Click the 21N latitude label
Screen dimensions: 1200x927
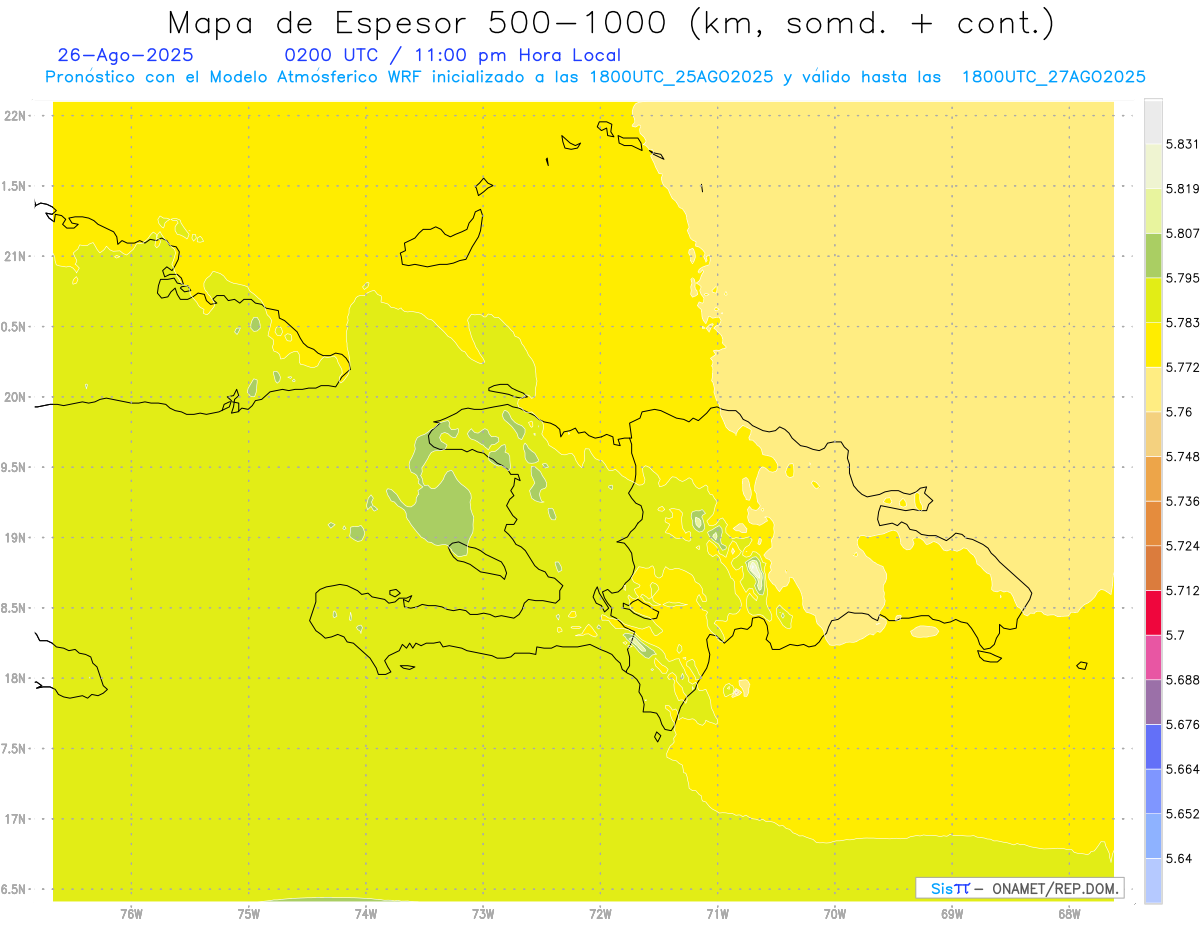click(16, 257)
